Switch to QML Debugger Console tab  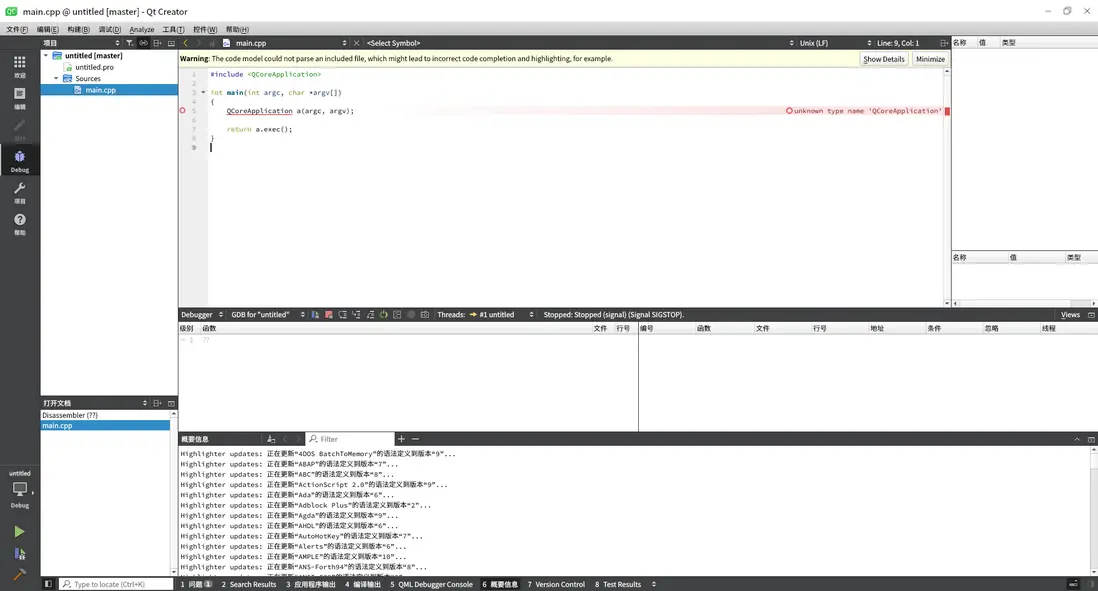pos(431,584)
